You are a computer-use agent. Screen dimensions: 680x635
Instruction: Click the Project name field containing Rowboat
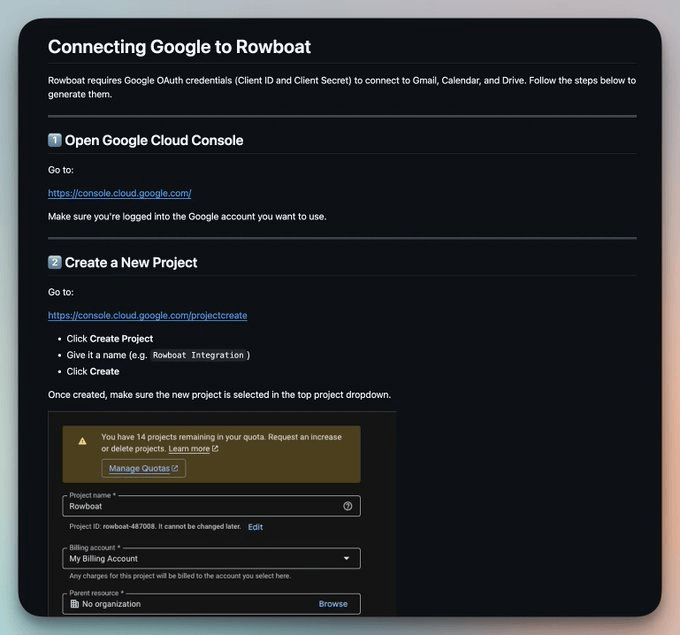211,506
